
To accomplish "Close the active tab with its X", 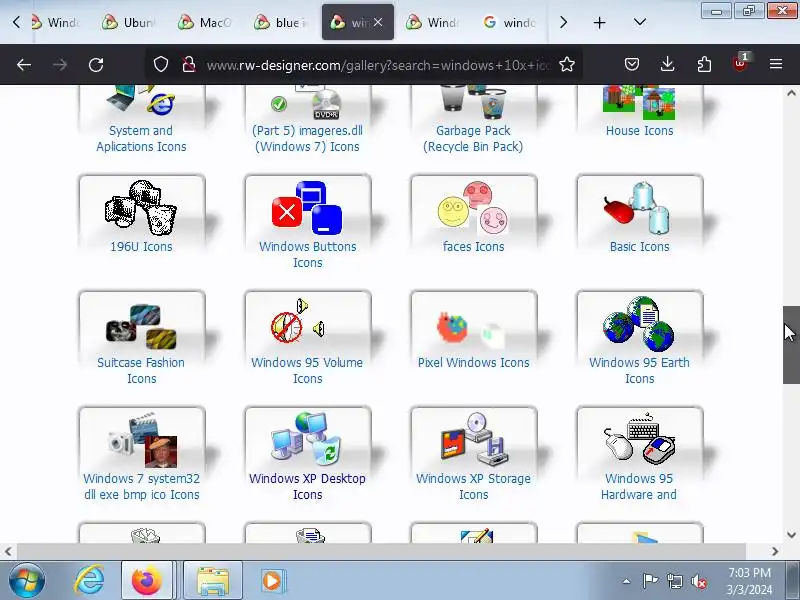I will coord(378,22).
